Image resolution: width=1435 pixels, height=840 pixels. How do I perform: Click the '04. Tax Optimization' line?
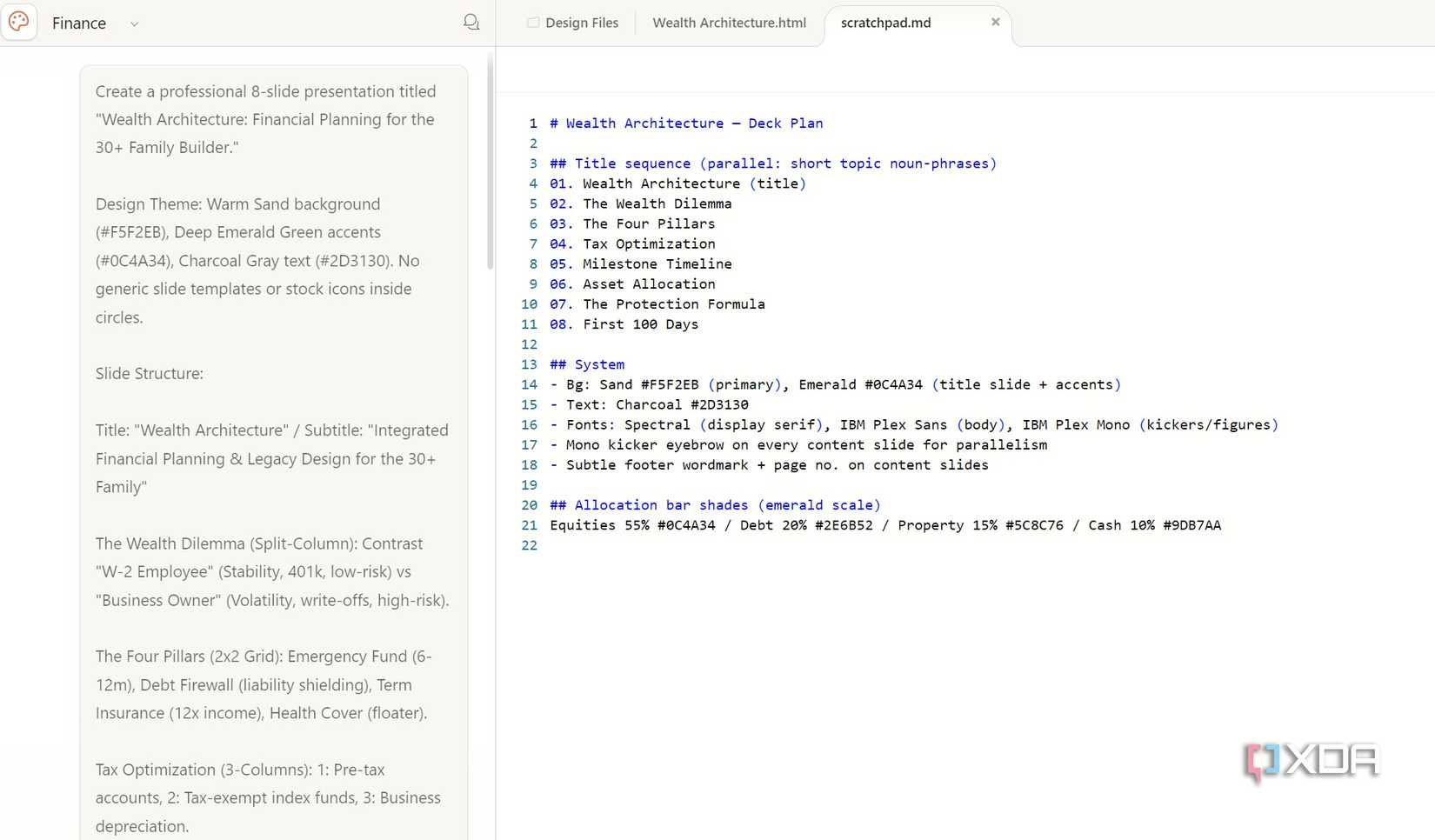point(632,244)
